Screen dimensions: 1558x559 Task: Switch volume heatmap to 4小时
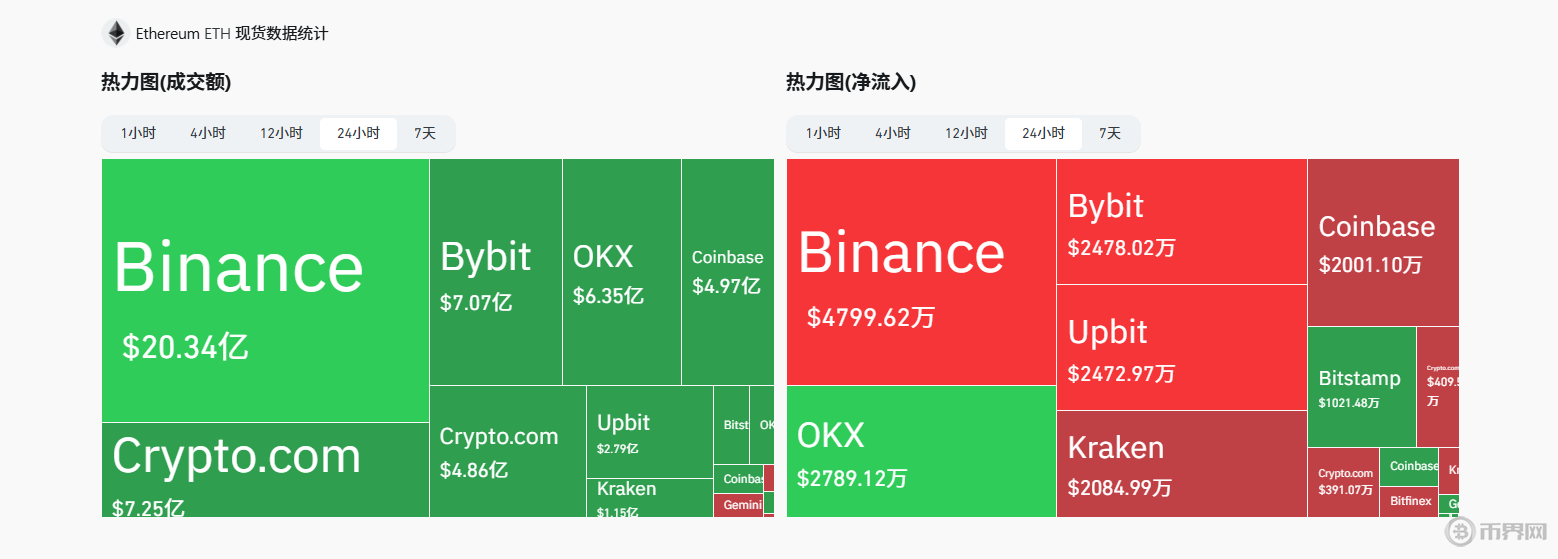point(208,133)
